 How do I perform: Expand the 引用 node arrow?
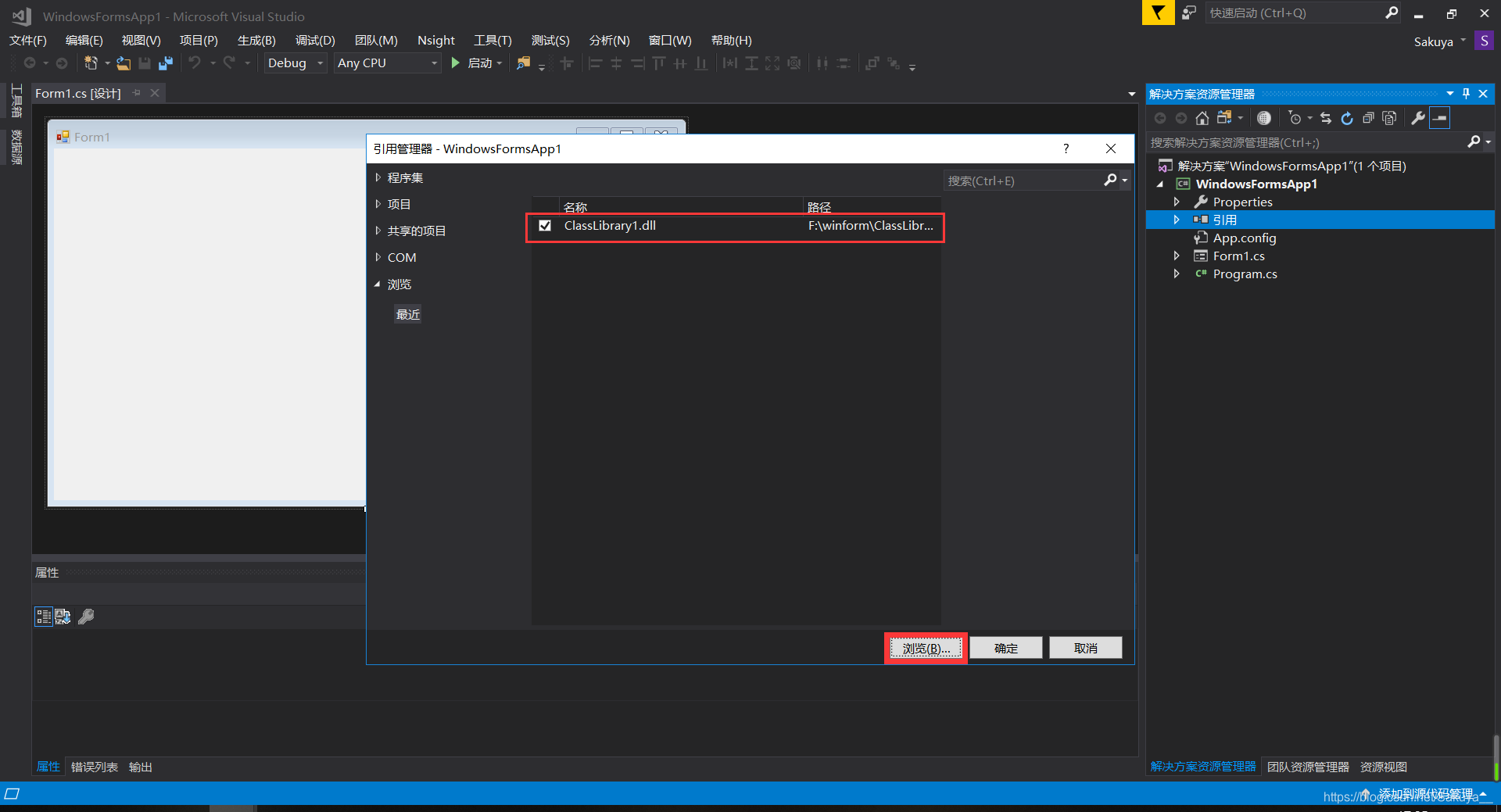tap(1177, 220)
